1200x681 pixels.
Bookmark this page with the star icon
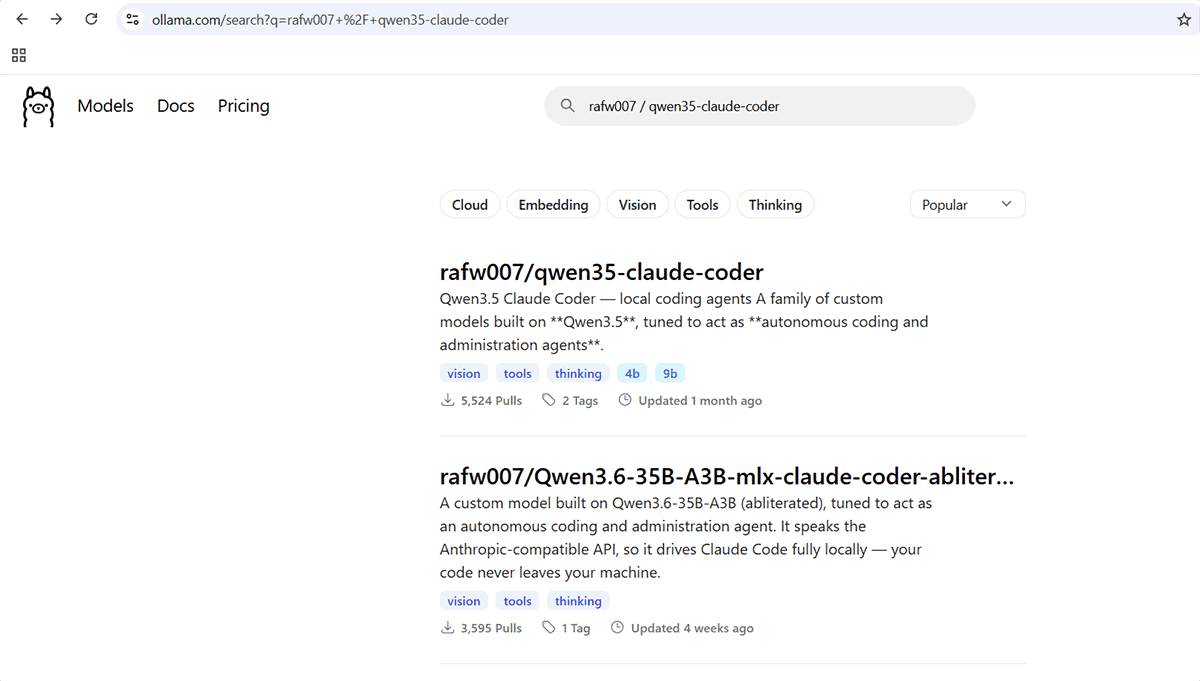[1184, 19]
